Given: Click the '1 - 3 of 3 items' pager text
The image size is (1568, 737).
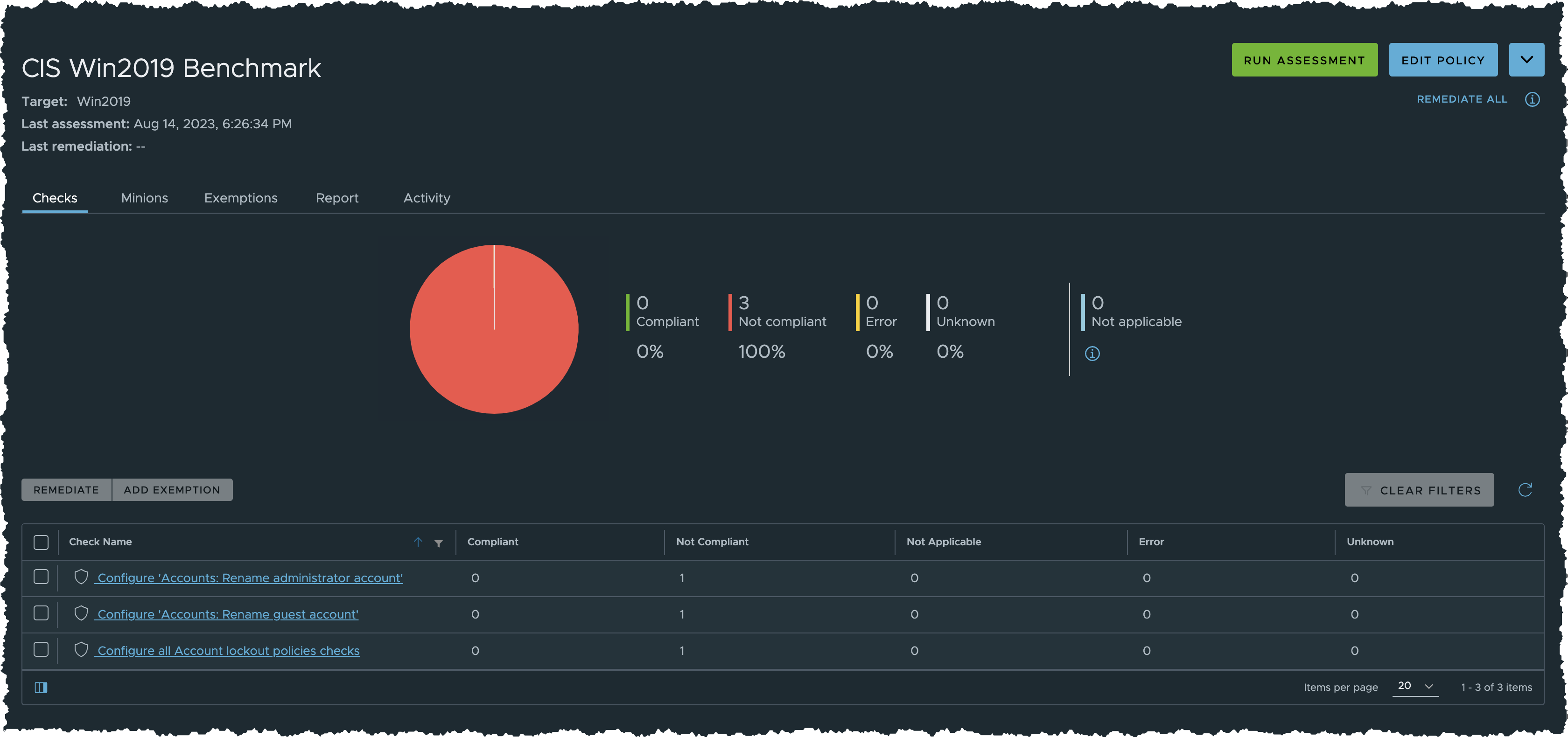Looking at the screenshot, I should (x=1496, y=687).
